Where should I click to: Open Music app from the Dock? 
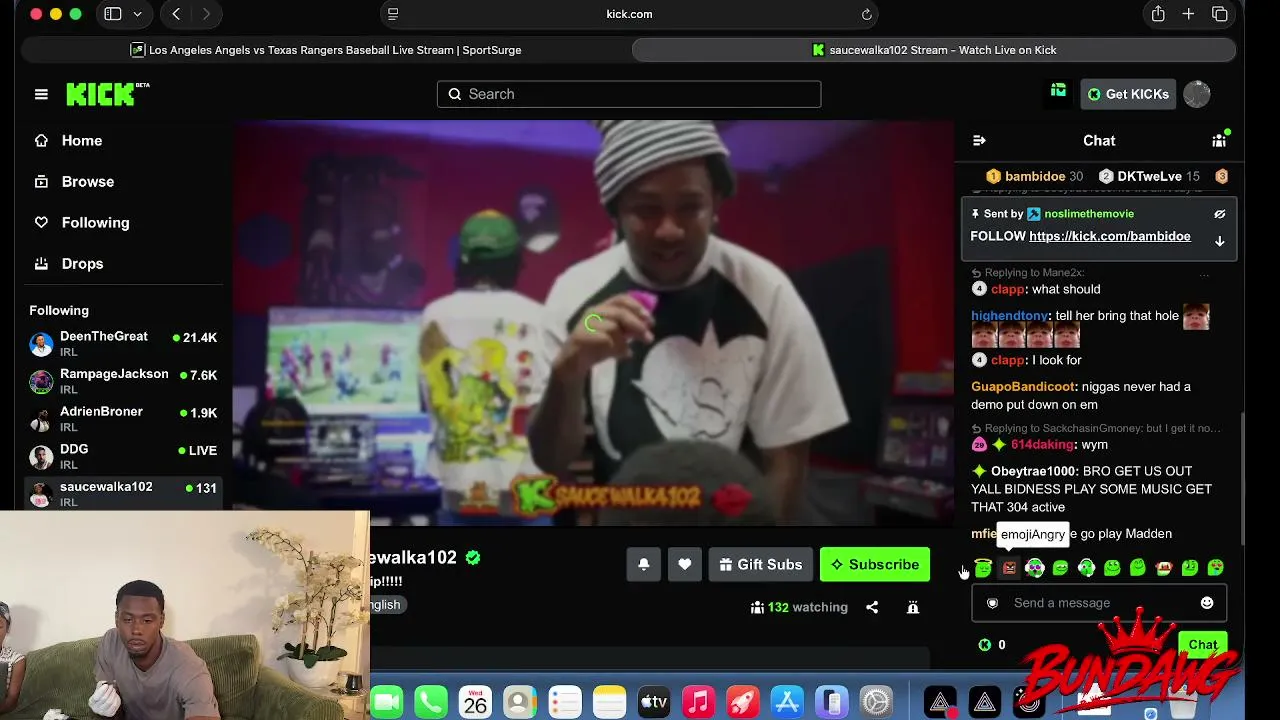pyautogui.click(x=698, y=703)
